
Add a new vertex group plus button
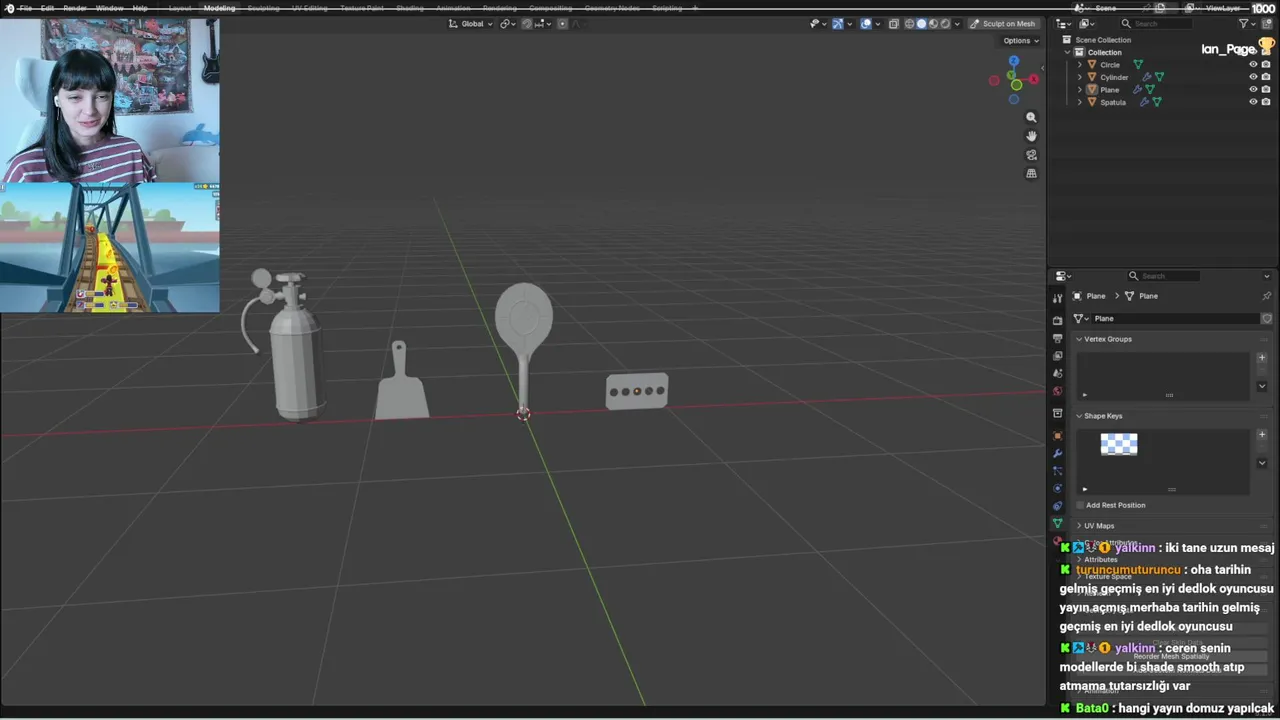pyautogui.click(x=1262, y=358)
